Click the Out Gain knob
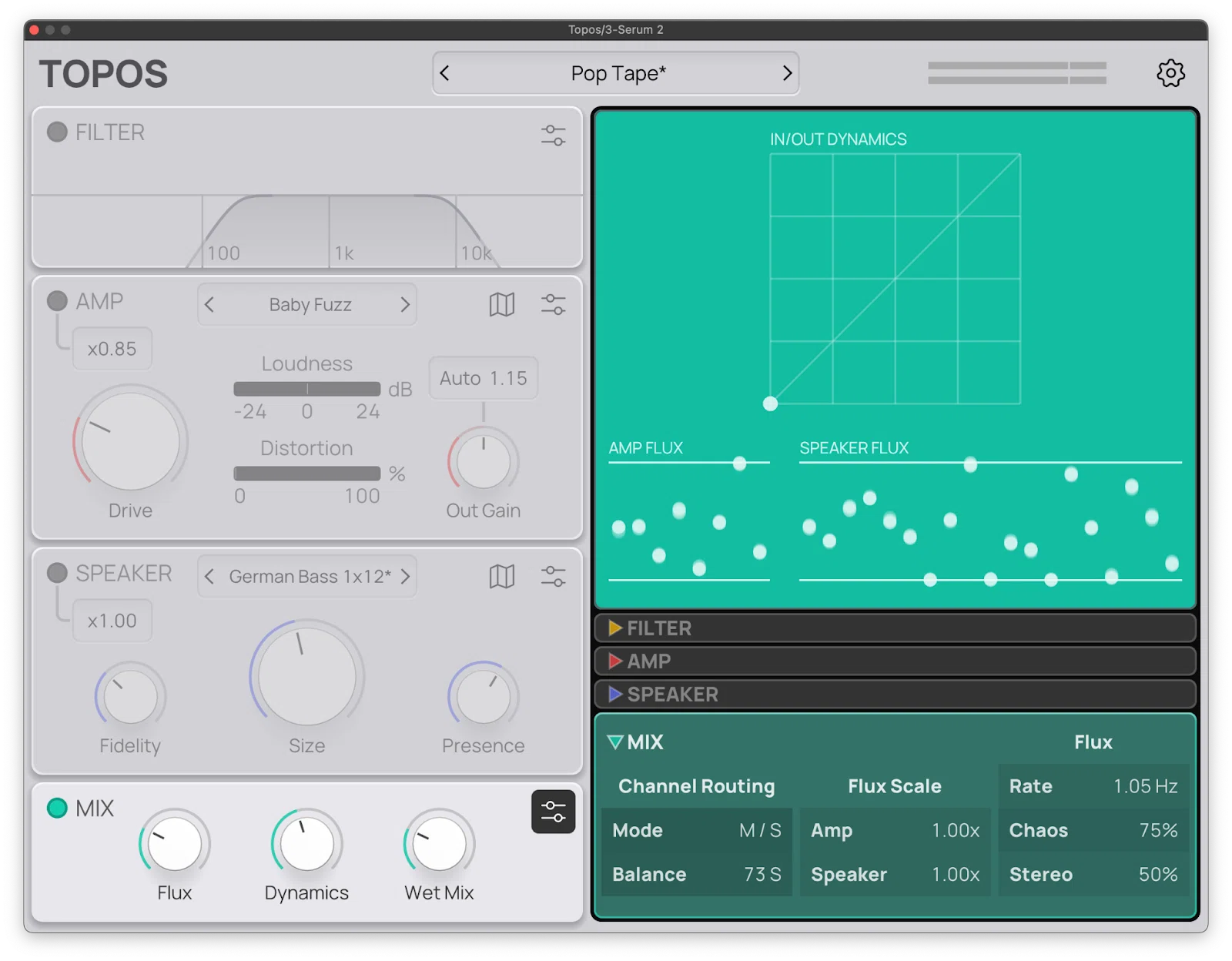Screen dimensions: 1232x961 pyautogui.click(x=484, y=462)
